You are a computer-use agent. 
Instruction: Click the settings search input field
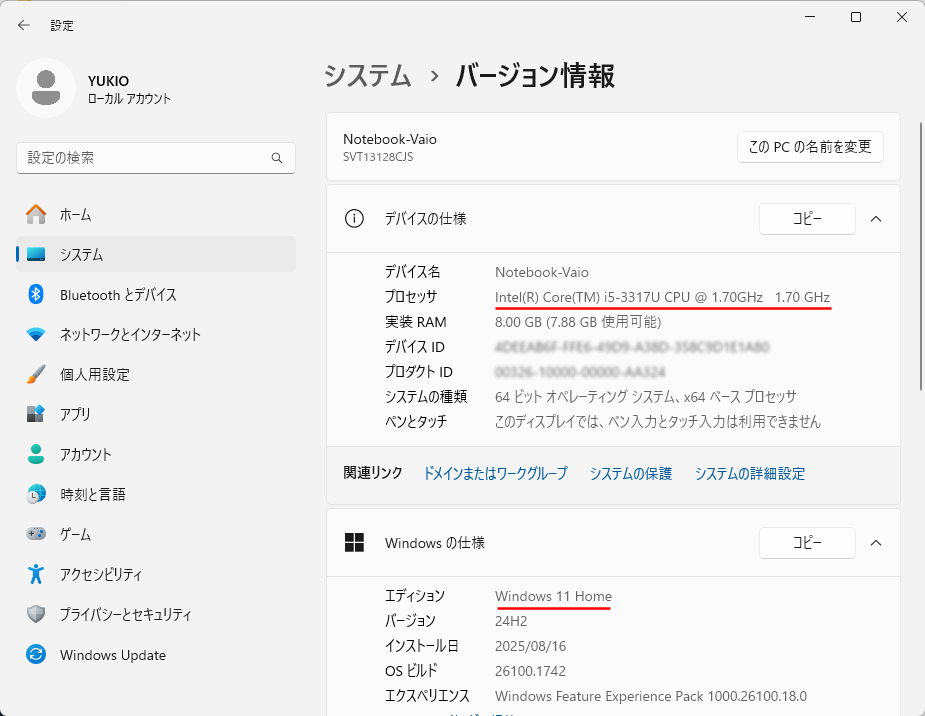(145, 158)
